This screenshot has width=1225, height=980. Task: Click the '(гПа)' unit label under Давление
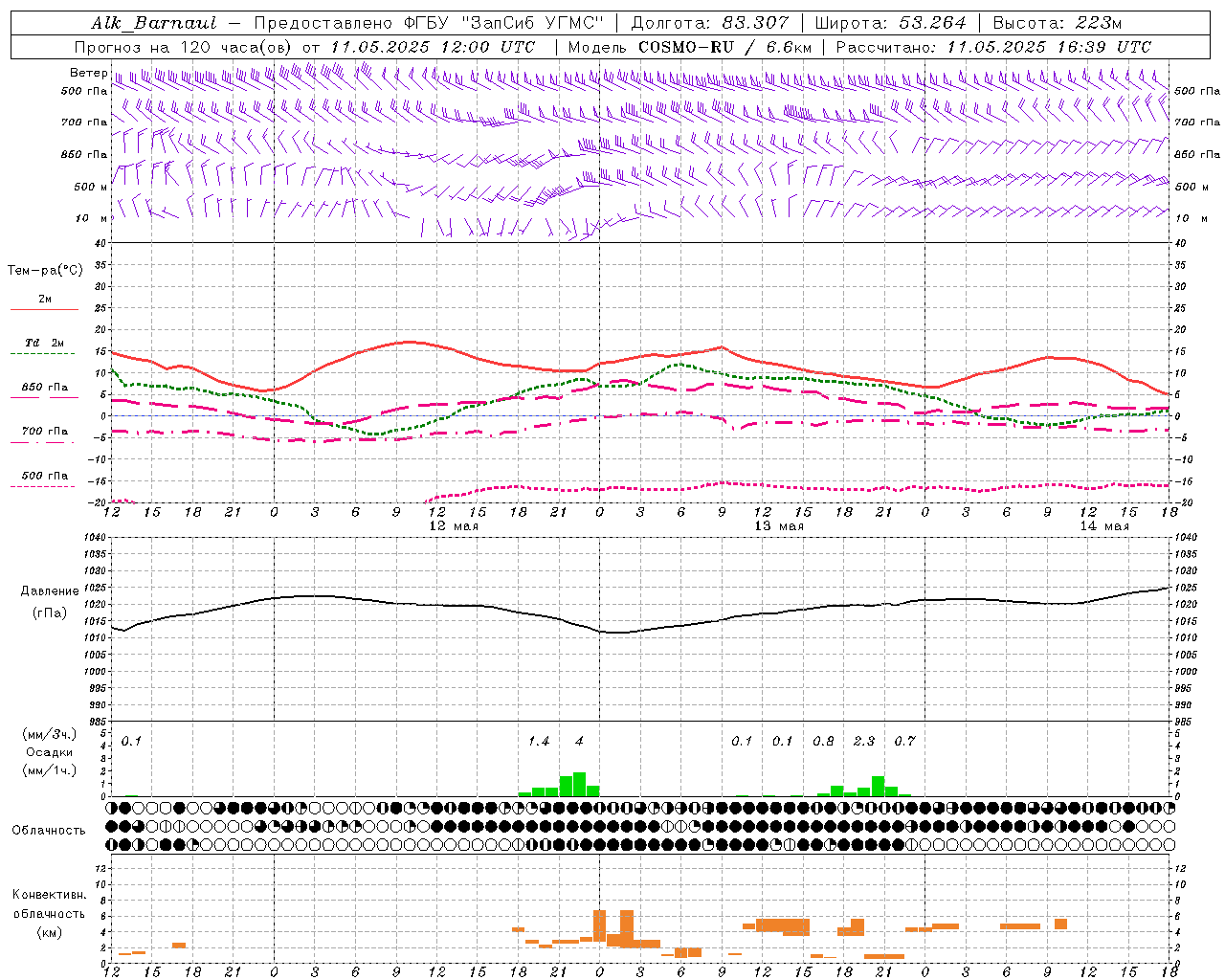click(x=49, y=612)
